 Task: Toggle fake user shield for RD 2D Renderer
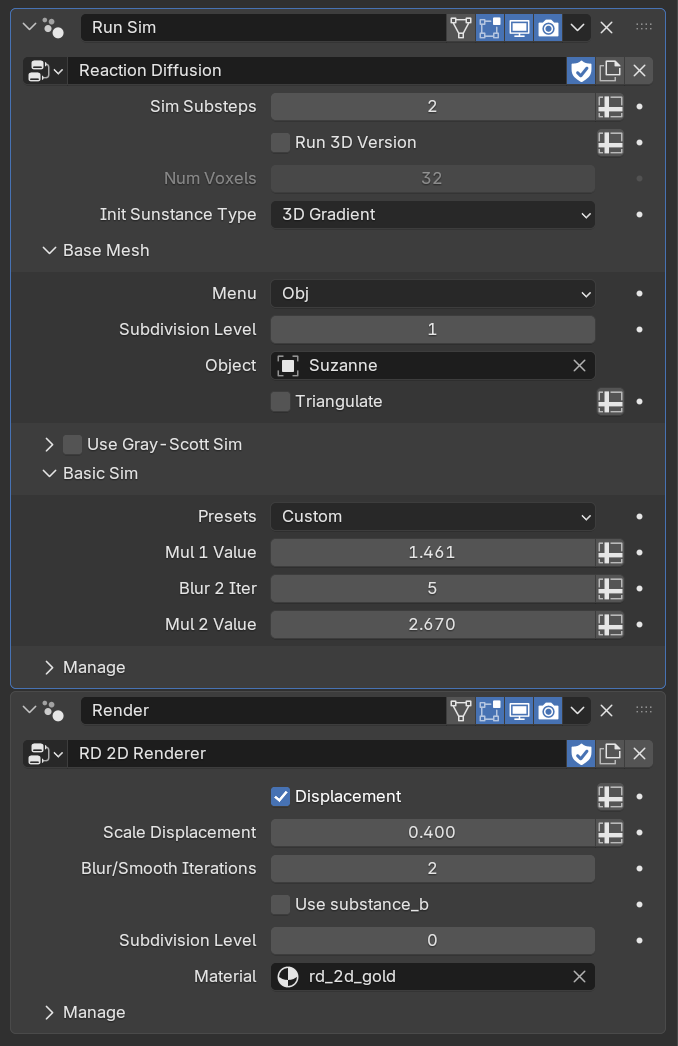click(581, 754)
